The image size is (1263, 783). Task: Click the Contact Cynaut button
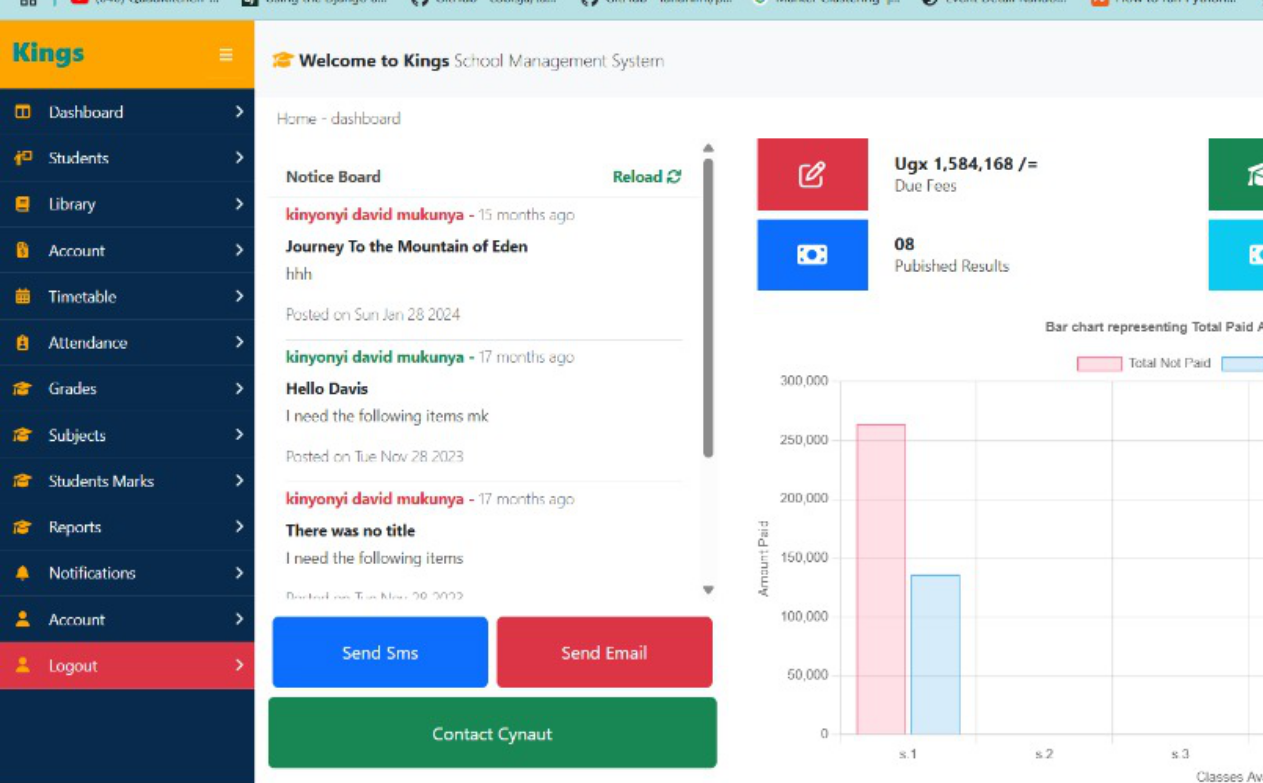click(492, 734)
